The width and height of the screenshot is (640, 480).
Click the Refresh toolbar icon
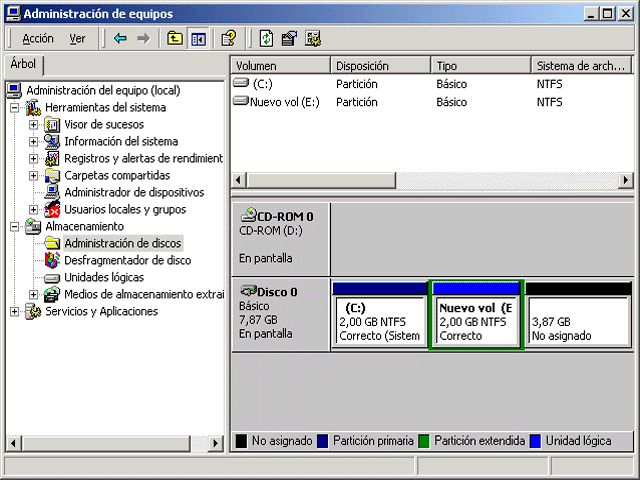266,39
